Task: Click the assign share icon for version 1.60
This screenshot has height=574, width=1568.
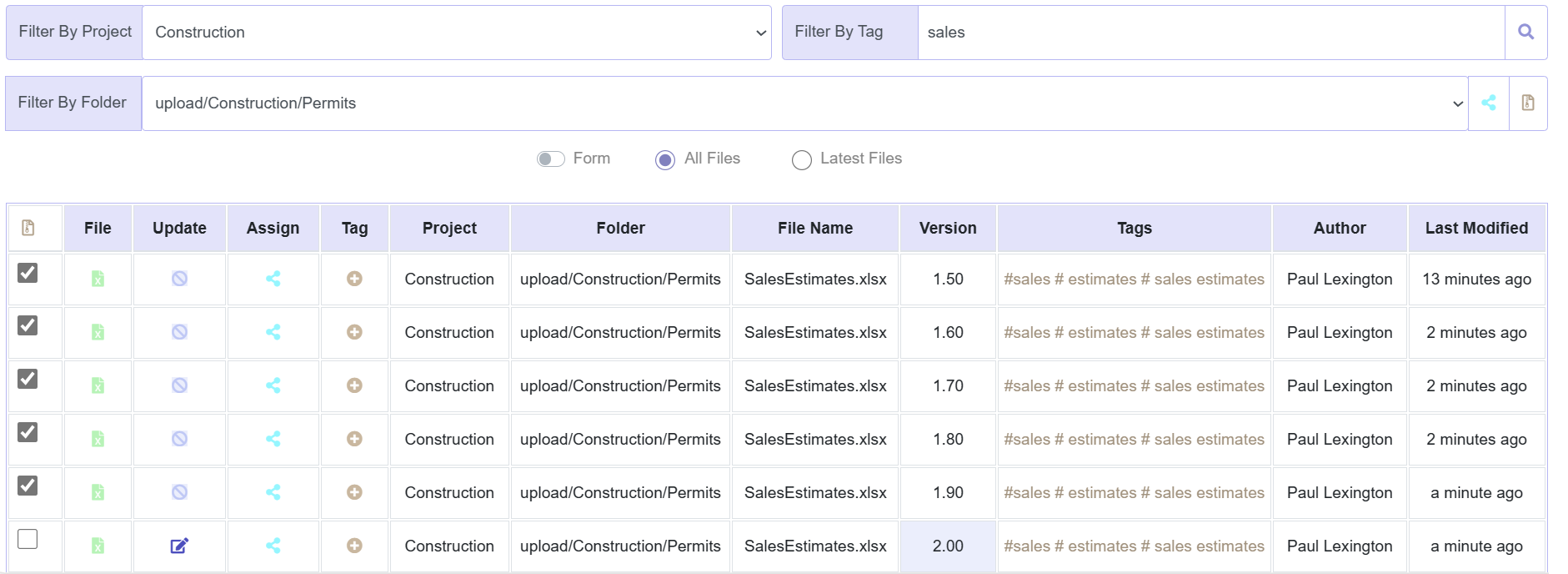Action: (273, 332)
